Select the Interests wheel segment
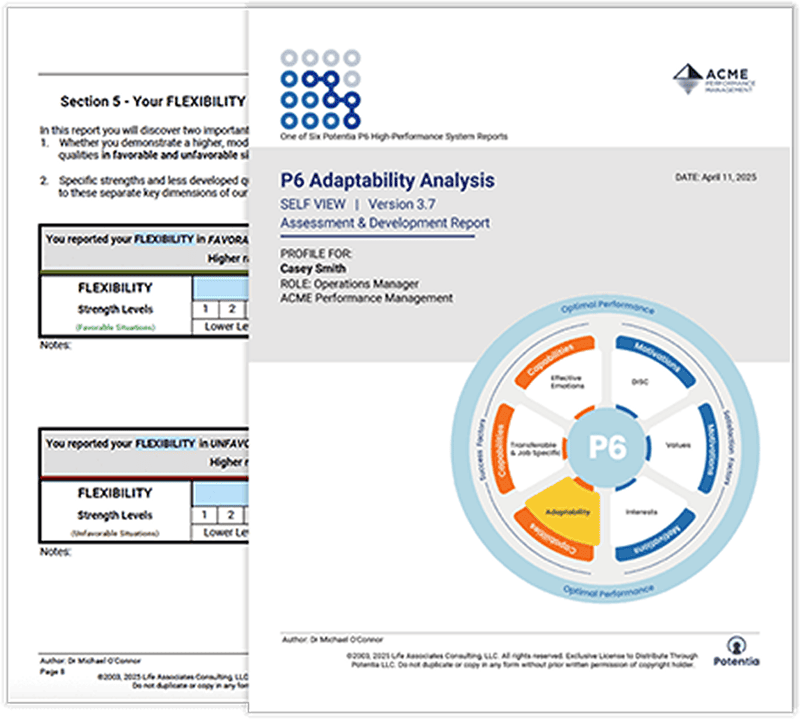This screenshot has width=800, height=720. (x=641, y=512)
